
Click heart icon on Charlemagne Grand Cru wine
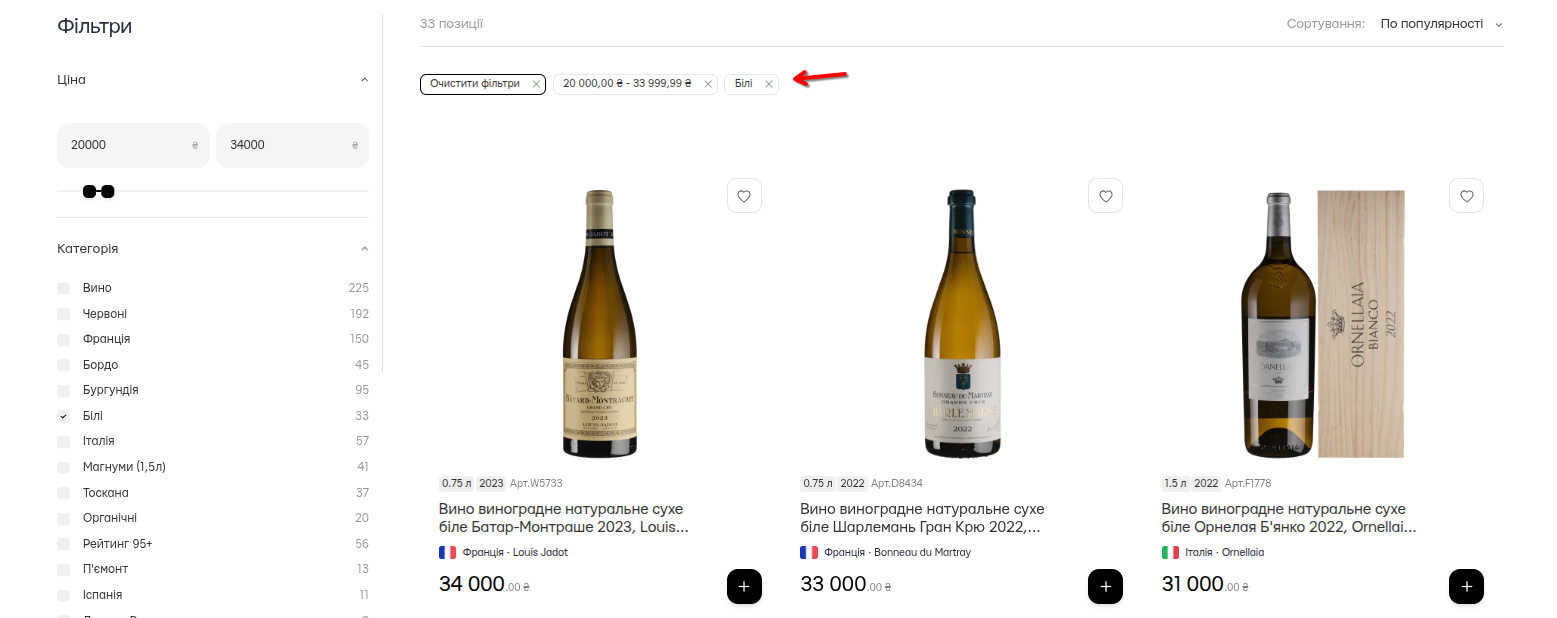1105,196
